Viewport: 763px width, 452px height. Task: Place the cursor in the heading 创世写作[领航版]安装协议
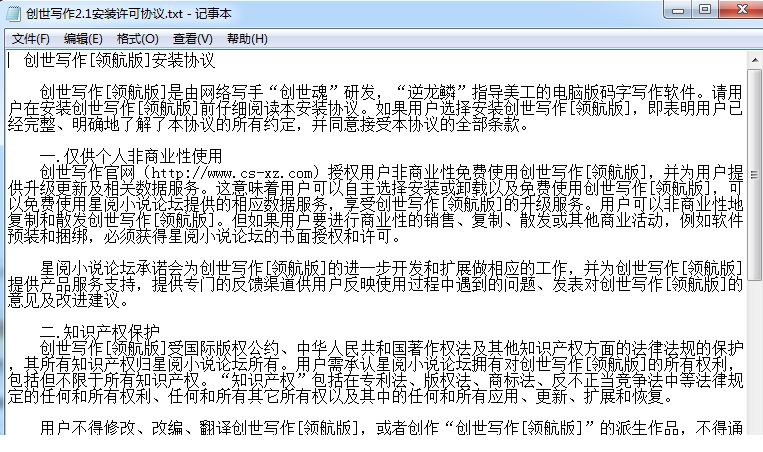tap(119, 60)
